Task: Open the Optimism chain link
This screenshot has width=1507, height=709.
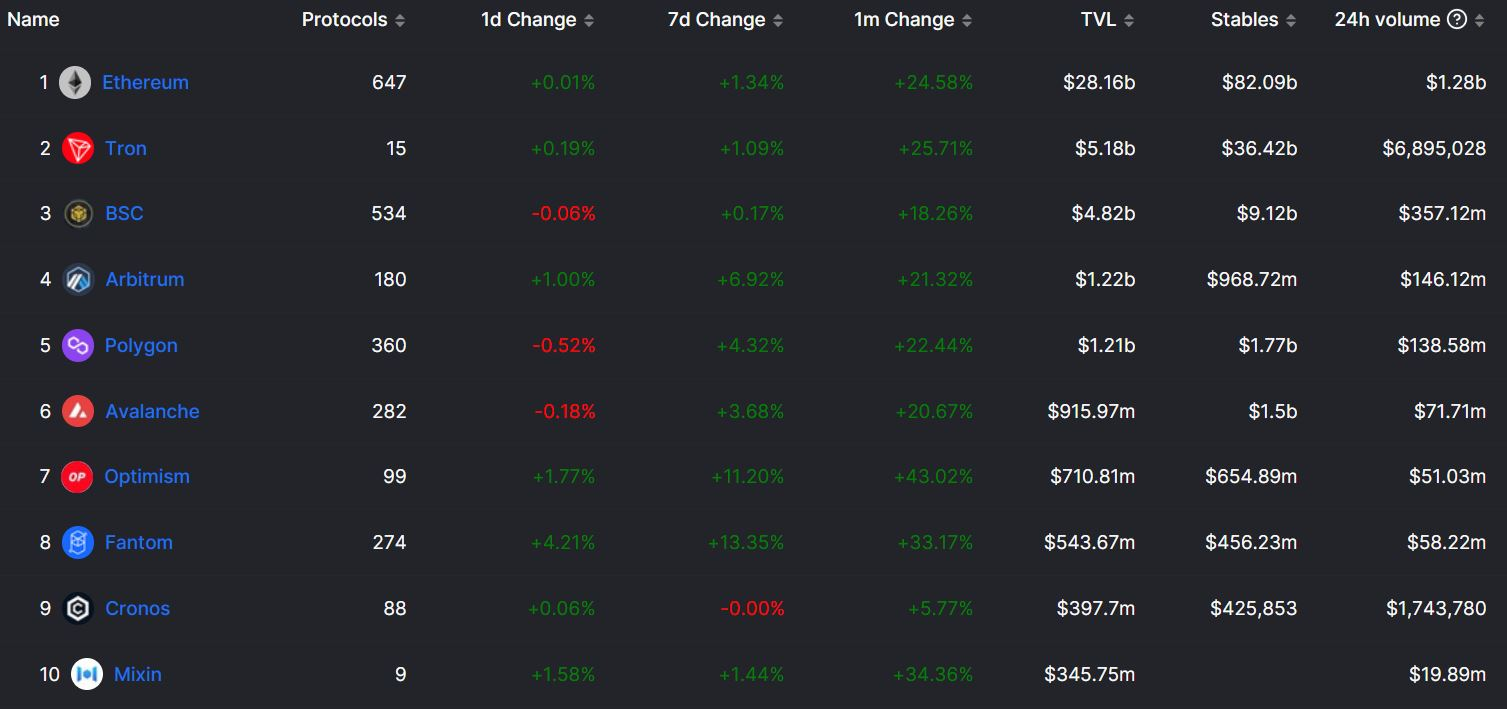Action: pos(147,477)
